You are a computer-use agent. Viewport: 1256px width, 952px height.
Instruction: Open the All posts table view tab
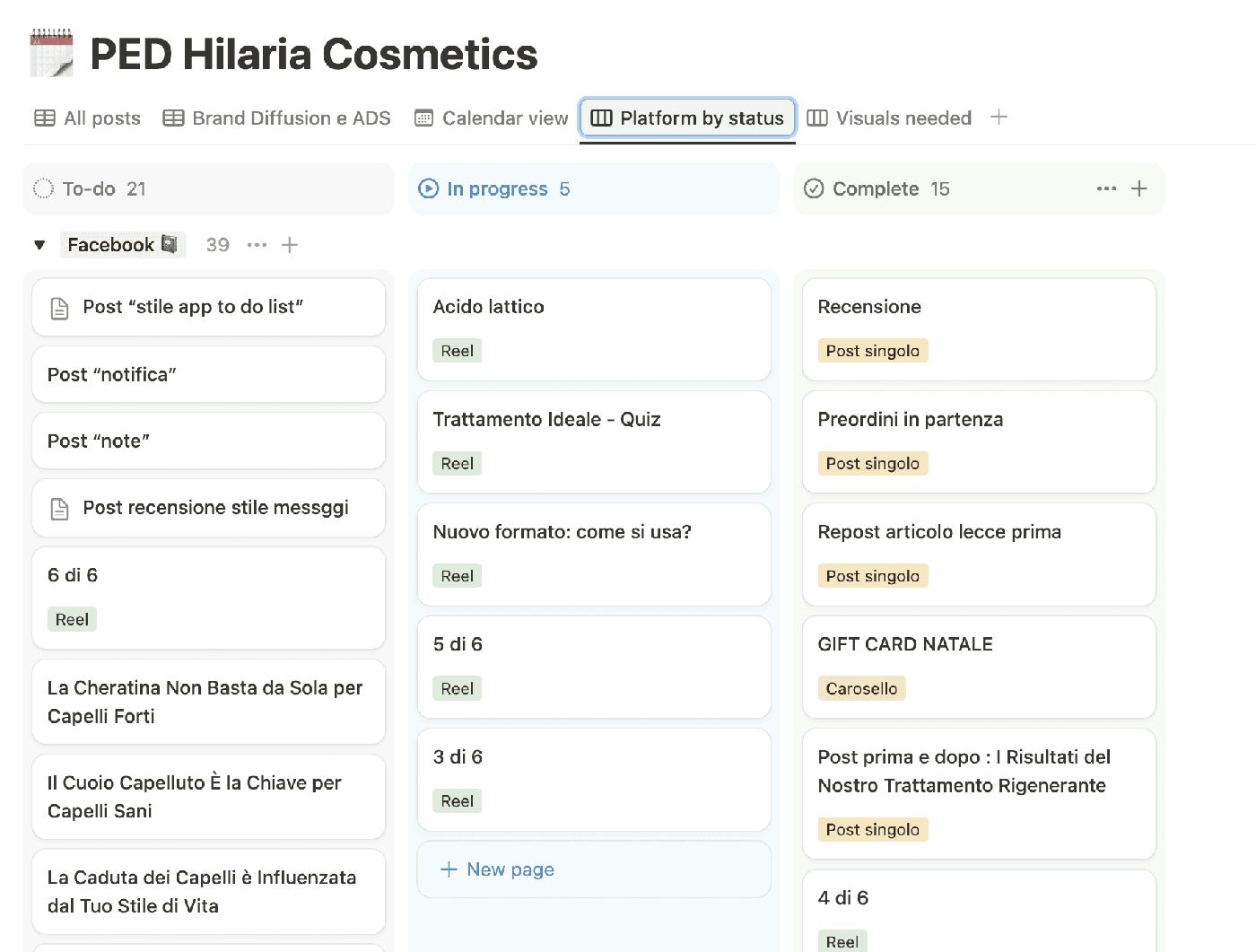(87, 118)
